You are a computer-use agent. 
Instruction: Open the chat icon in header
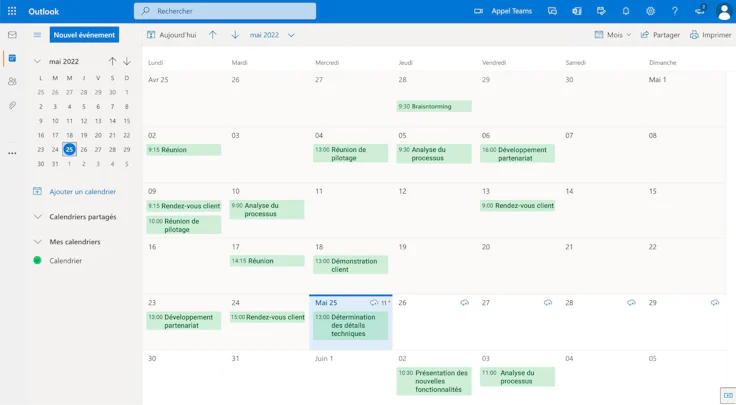click(552, 11)
